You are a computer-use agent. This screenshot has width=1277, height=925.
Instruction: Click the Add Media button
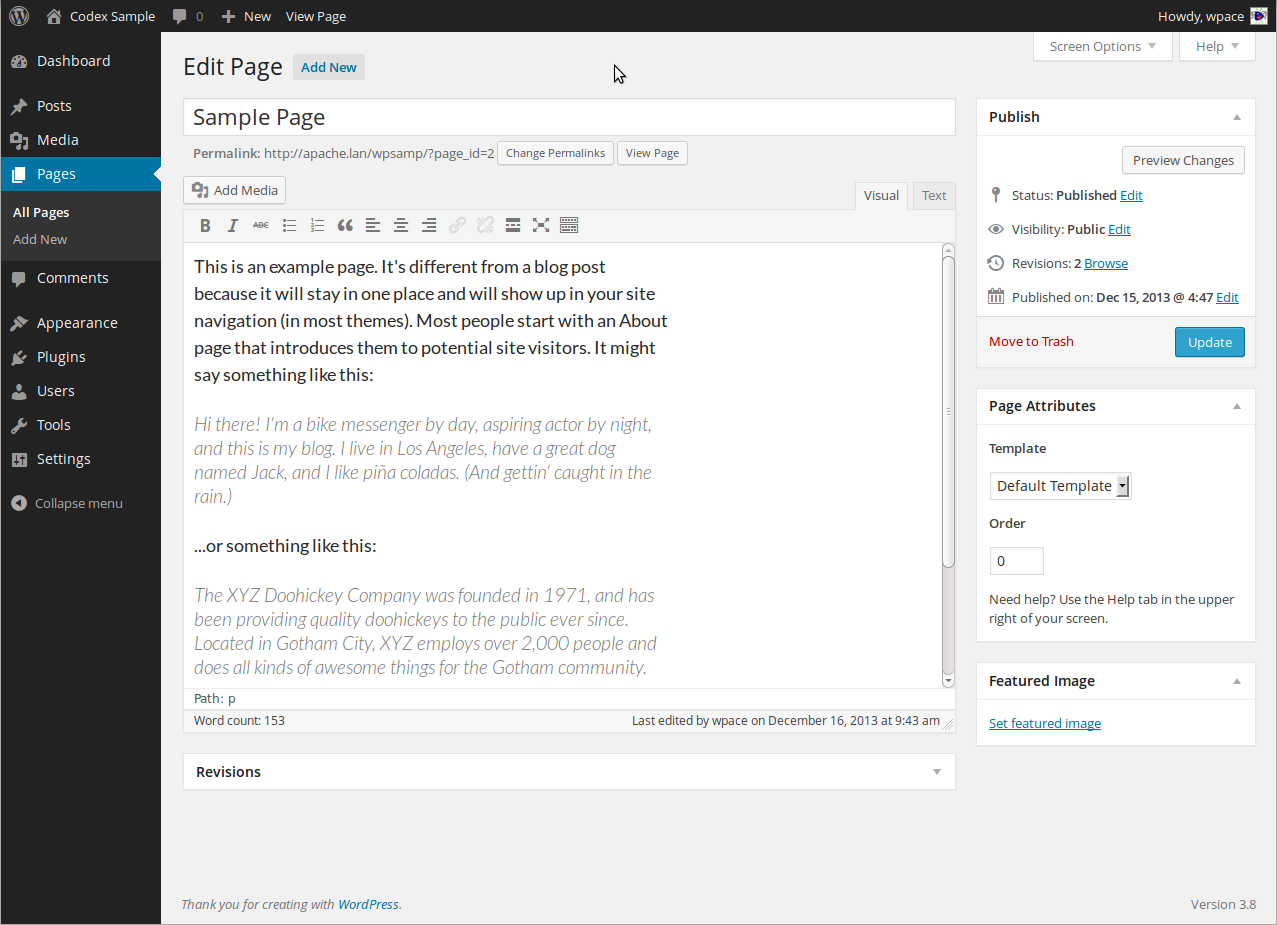click(235, 190)
